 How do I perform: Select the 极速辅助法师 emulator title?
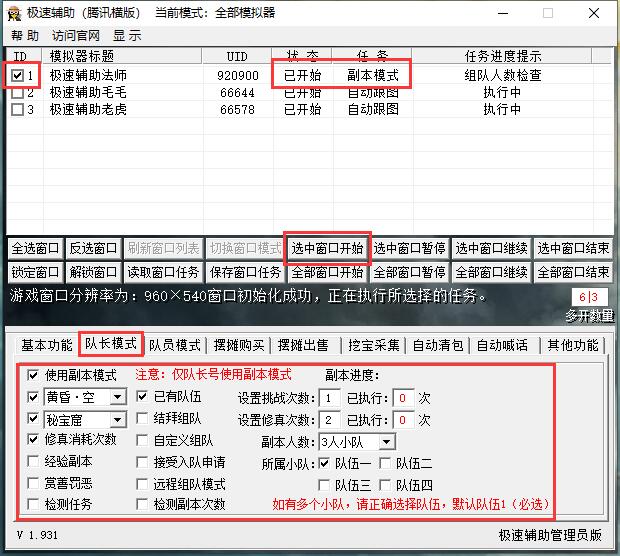coord(88,75)
